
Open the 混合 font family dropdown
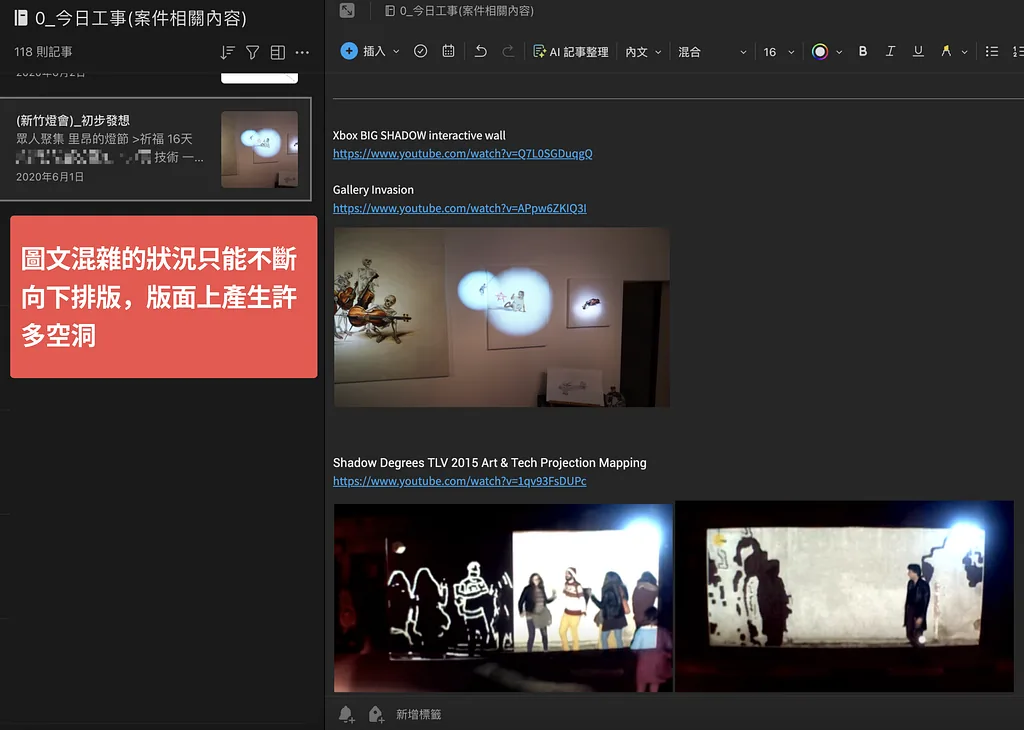coord(712,52)
